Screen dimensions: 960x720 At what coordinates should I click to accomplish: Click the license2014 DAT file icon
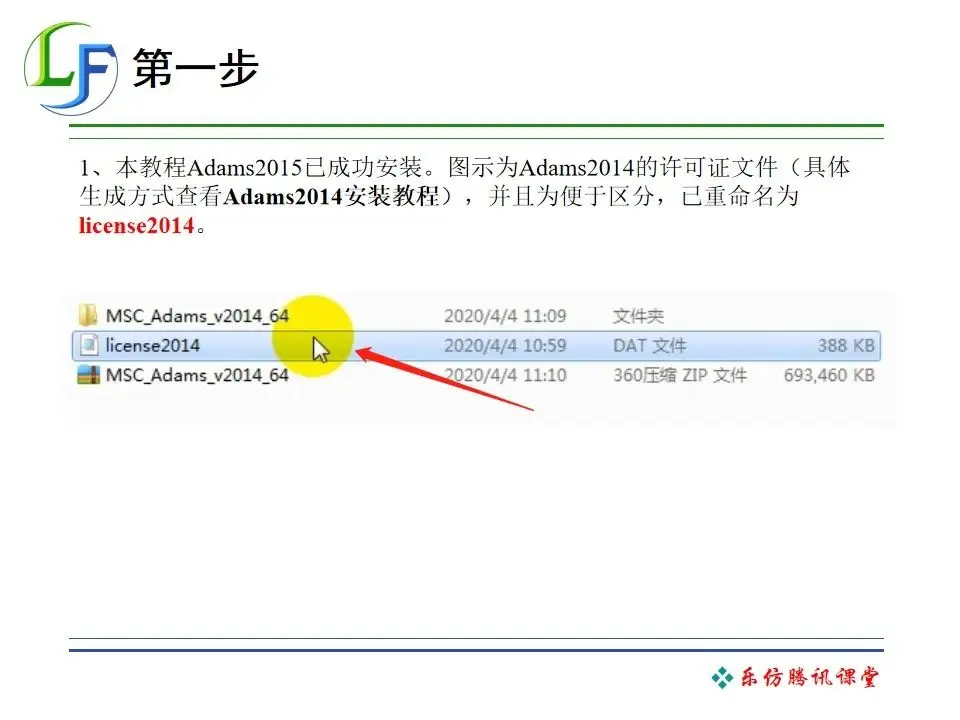point(89,345)
